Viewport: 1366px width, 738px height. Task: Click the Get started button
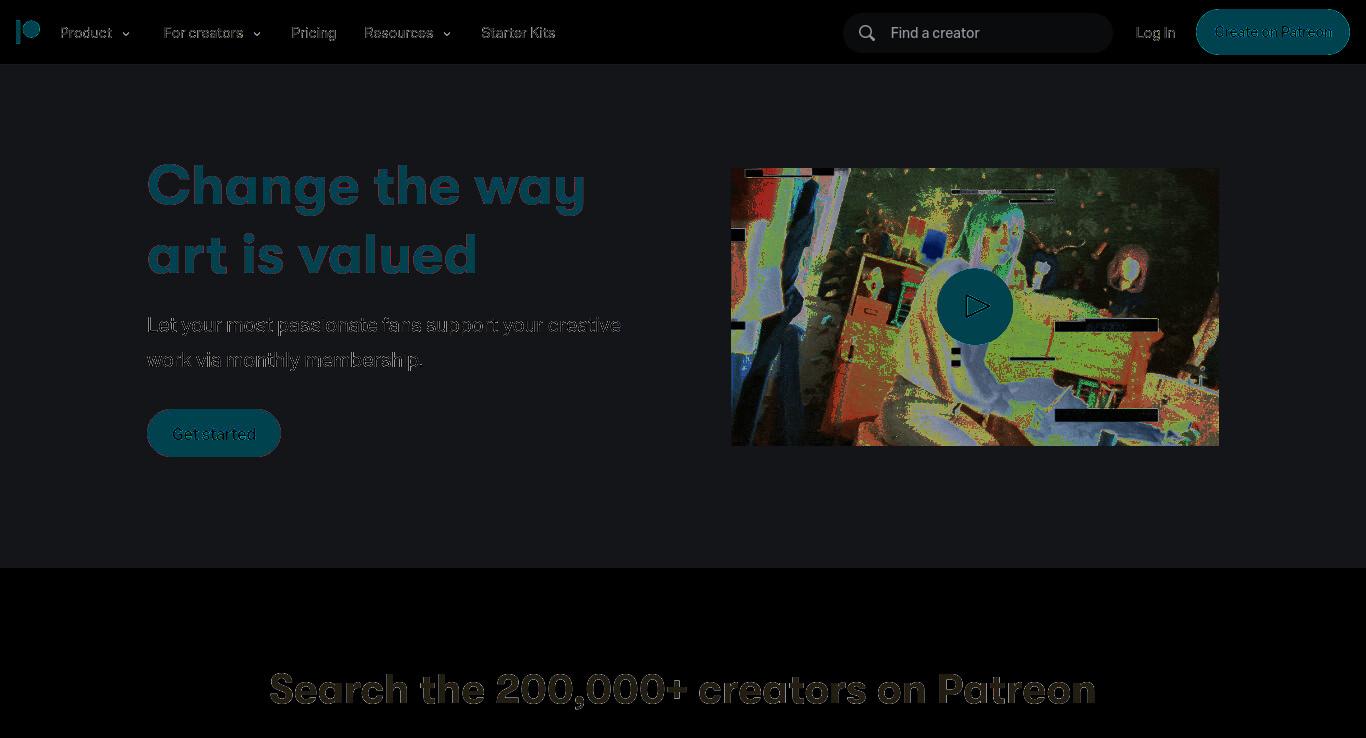pyautogui.click(x=214, y=433)
